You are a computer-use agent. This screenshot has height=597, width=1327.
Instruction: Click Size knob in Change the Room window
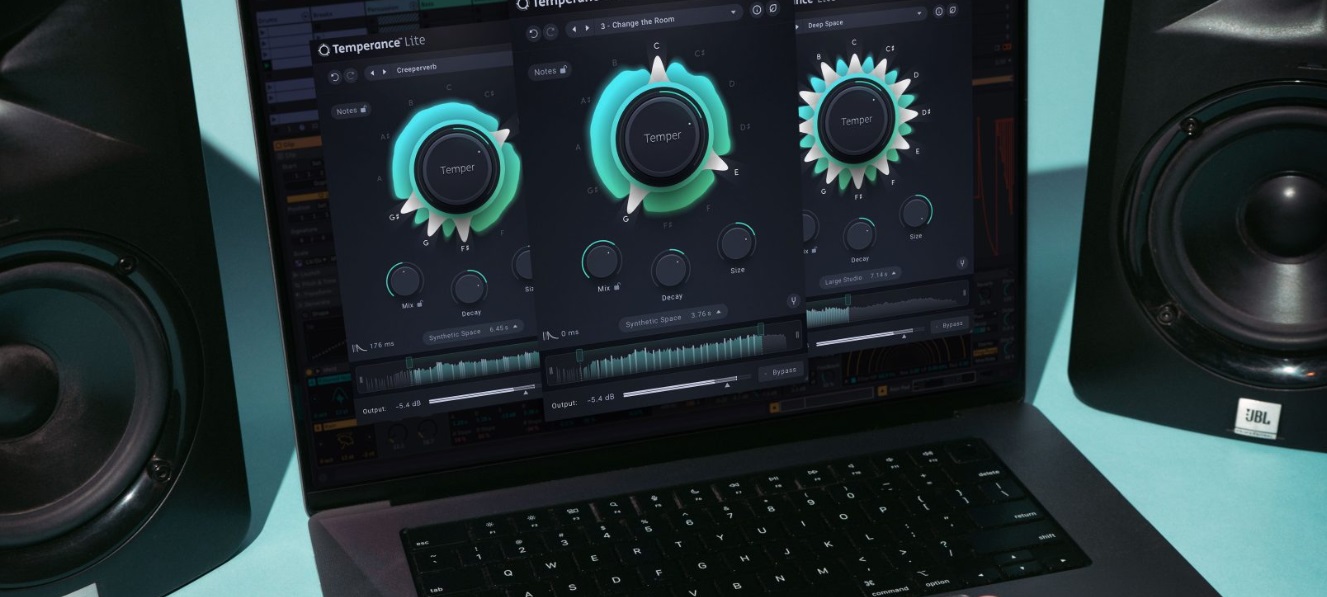tap(736, 242)
